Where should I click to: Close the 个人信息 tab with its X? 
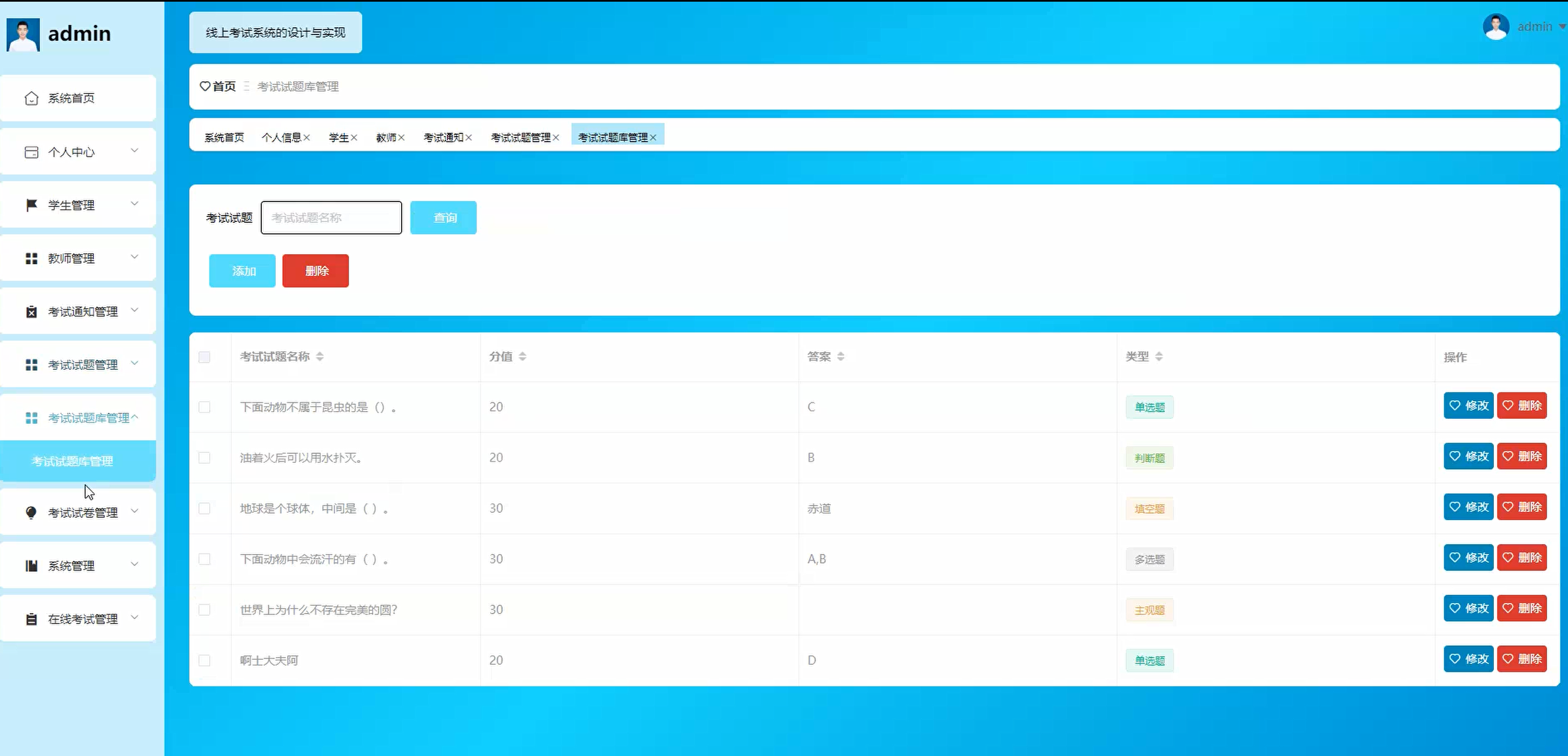(307, 137)
